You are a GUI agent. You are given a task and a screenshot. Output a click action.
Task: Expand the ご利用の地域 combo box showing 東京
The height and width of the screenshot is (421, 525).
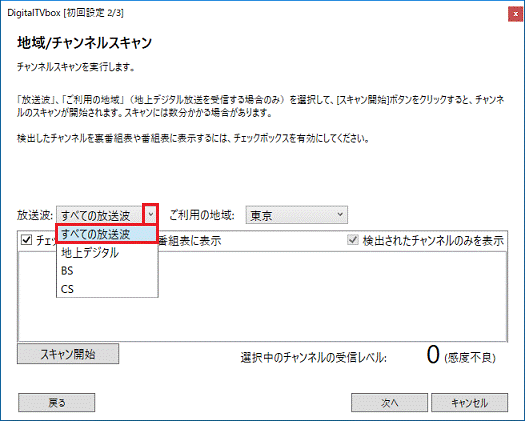[297, 215]
